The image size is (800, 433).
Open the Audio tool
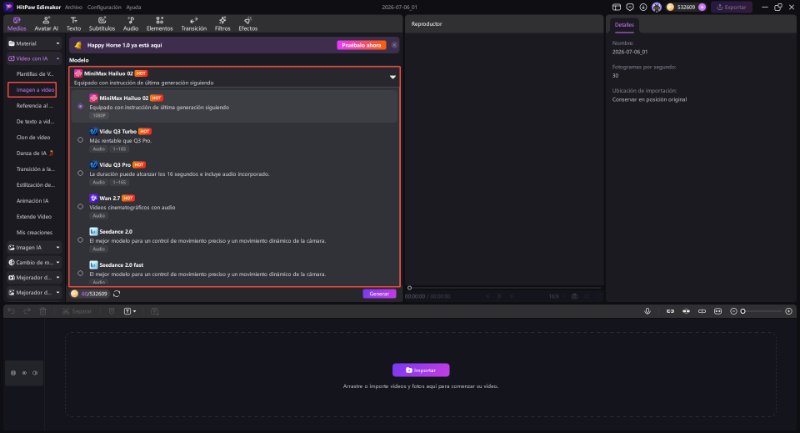(x=131, y=24)
